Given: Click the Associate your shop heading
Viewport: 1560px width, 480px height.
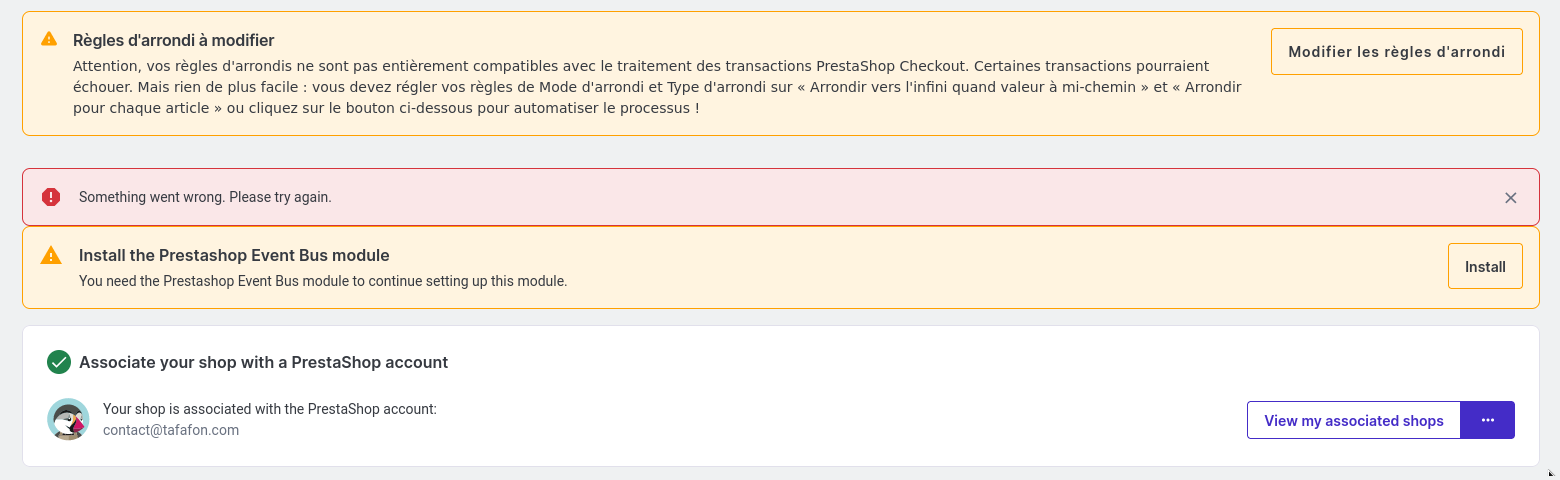Looking at the screenshot, I should (x=263, y=362).
